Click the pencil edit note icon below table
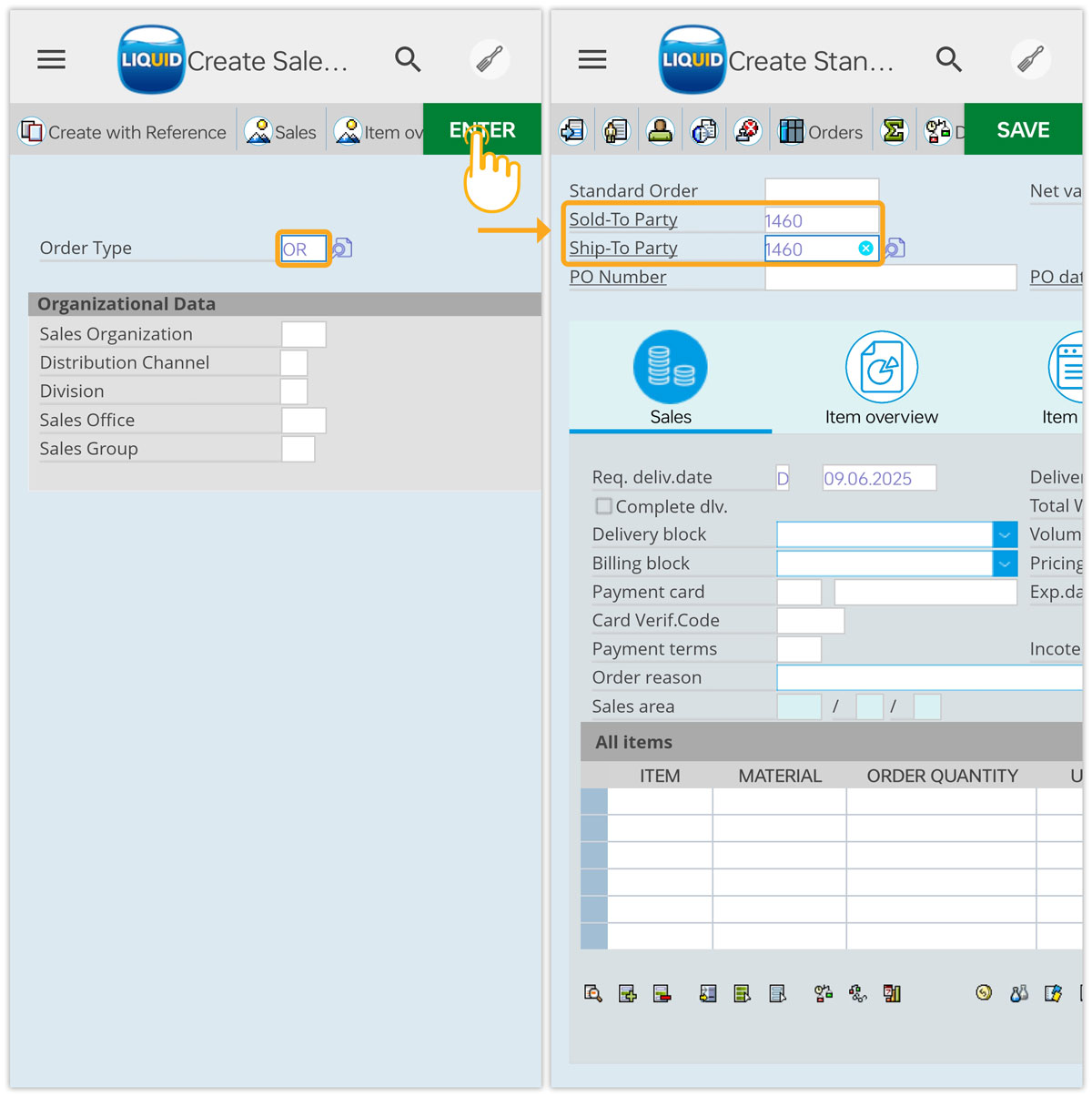This screenshot has height=1097, width=1092. pos(1053,993)
